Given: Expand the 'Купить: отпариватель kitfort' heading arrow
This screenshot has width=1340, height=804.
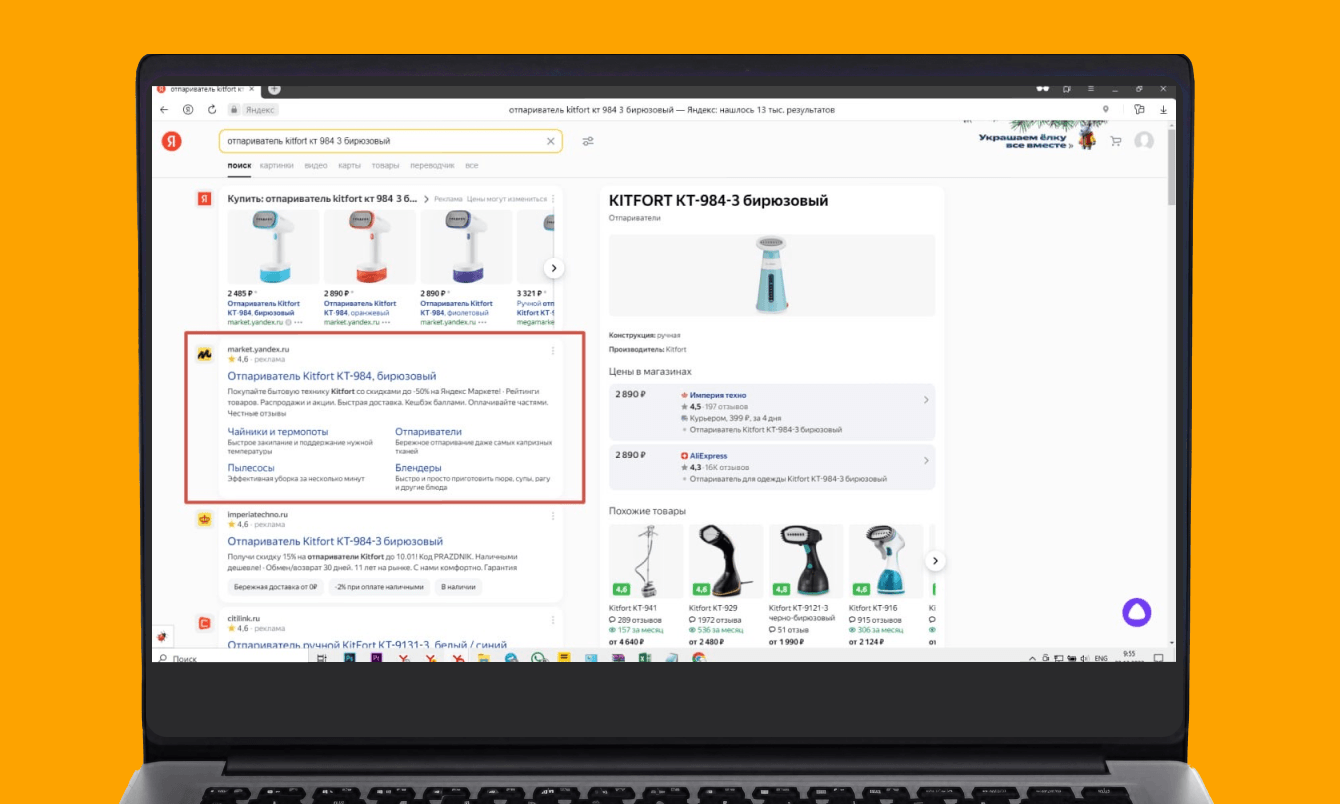Looking at the screenshot, I should tap(427, 199).
